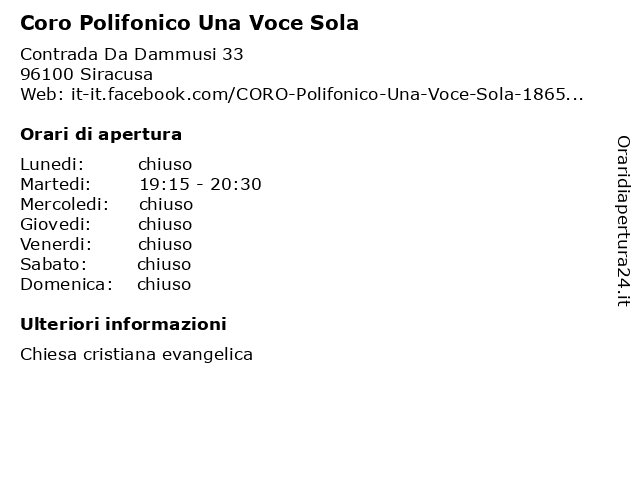This screenshot has width=640, height=480.
Task: Select the Martedì day label
Action: [56, 184]
